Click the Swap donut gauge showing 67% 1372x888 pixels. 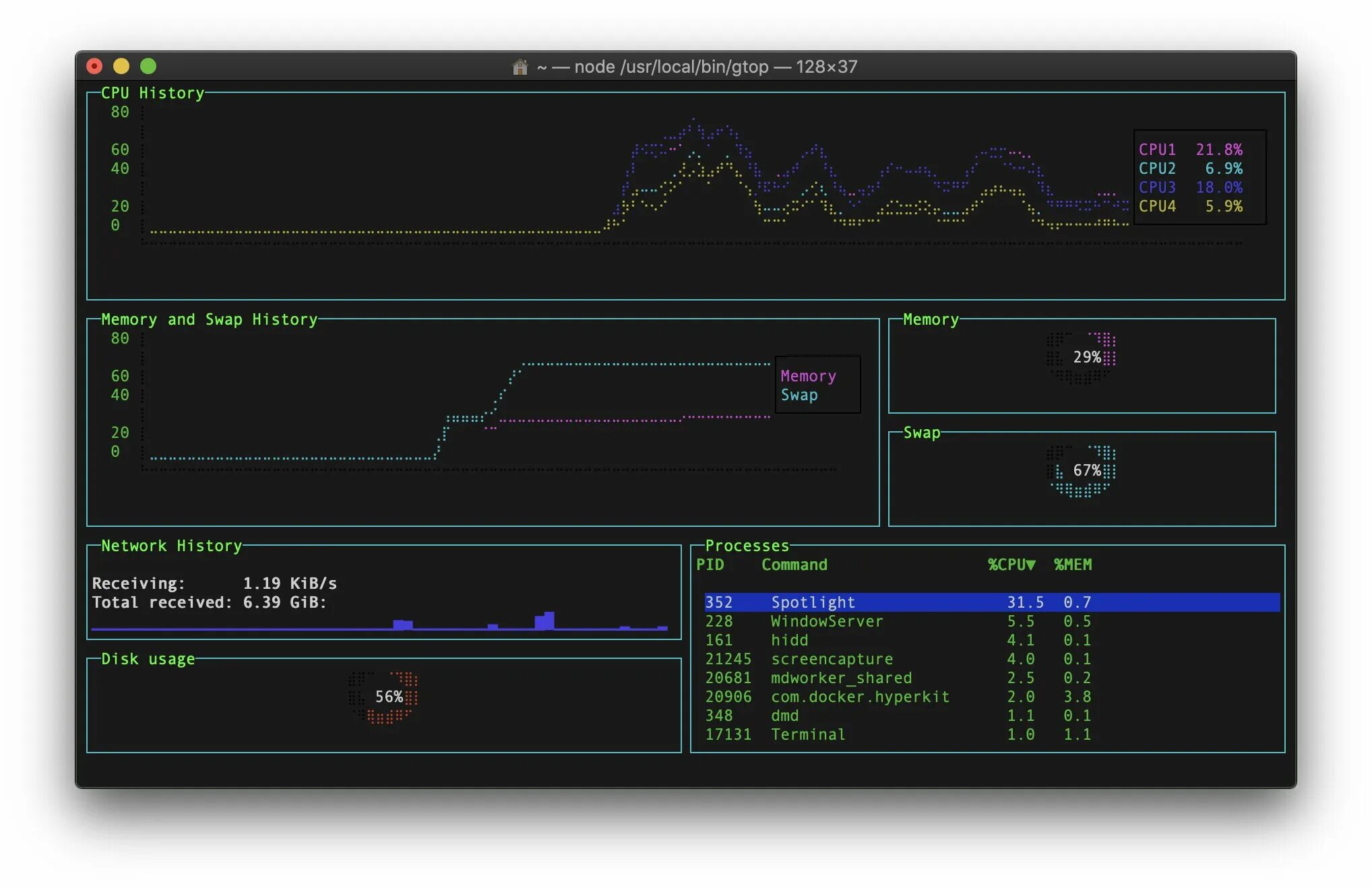point(1082,470)
